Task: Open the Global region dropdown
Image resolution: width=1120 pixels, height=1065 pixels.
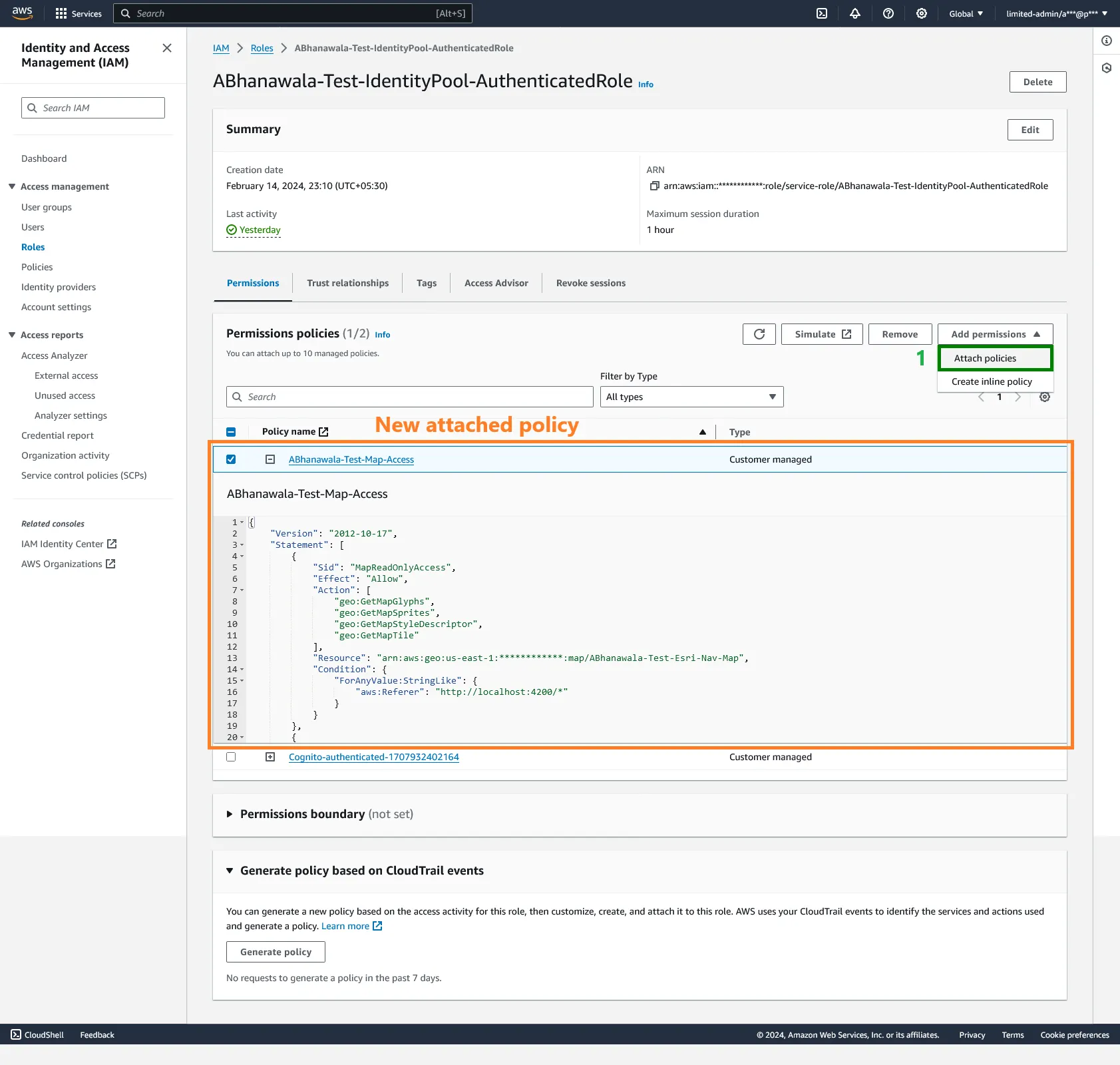Action: coord(966,13)
